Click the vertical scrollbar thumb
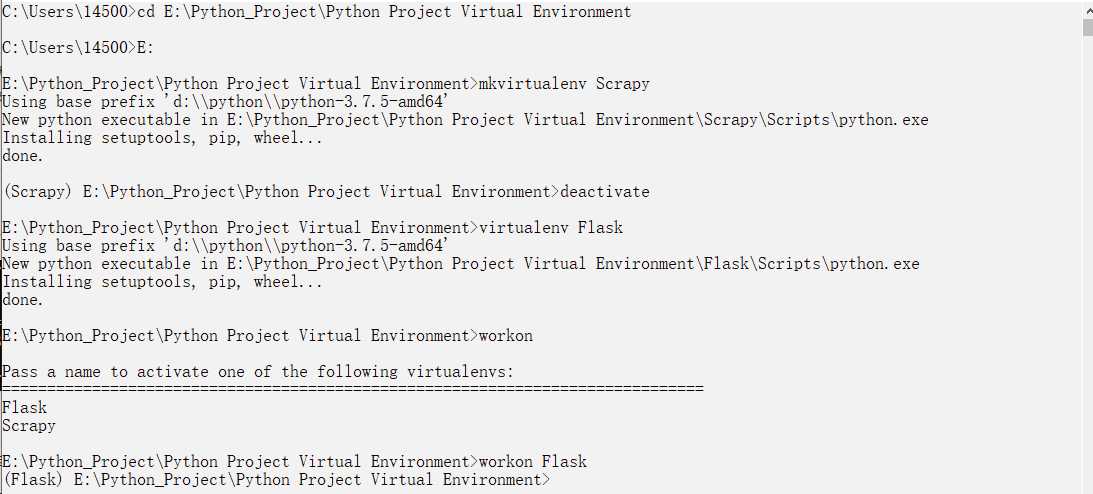 (x=1087, y=26)
